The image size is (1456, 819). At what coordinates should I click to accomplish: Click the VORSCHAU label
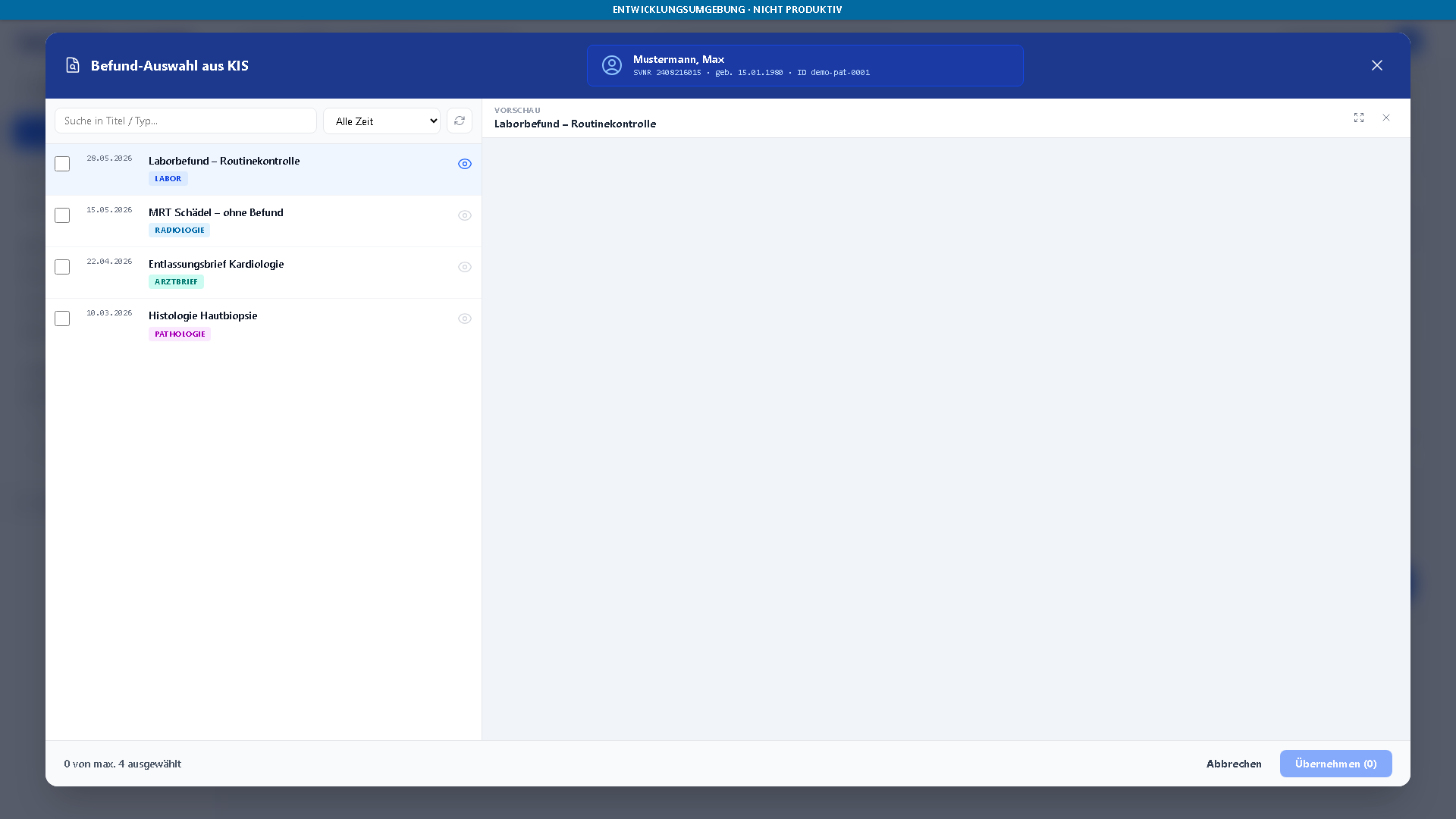517,111
